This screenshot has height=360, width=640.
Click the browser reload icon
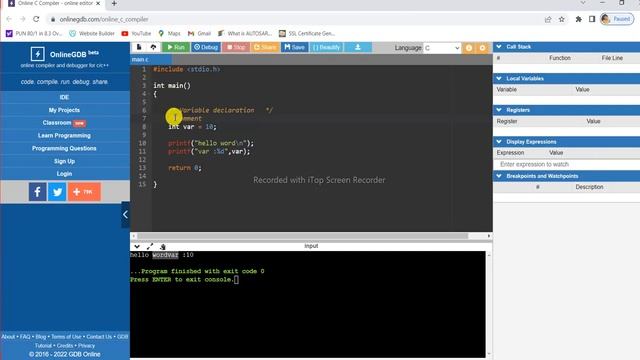click(36, 19)
